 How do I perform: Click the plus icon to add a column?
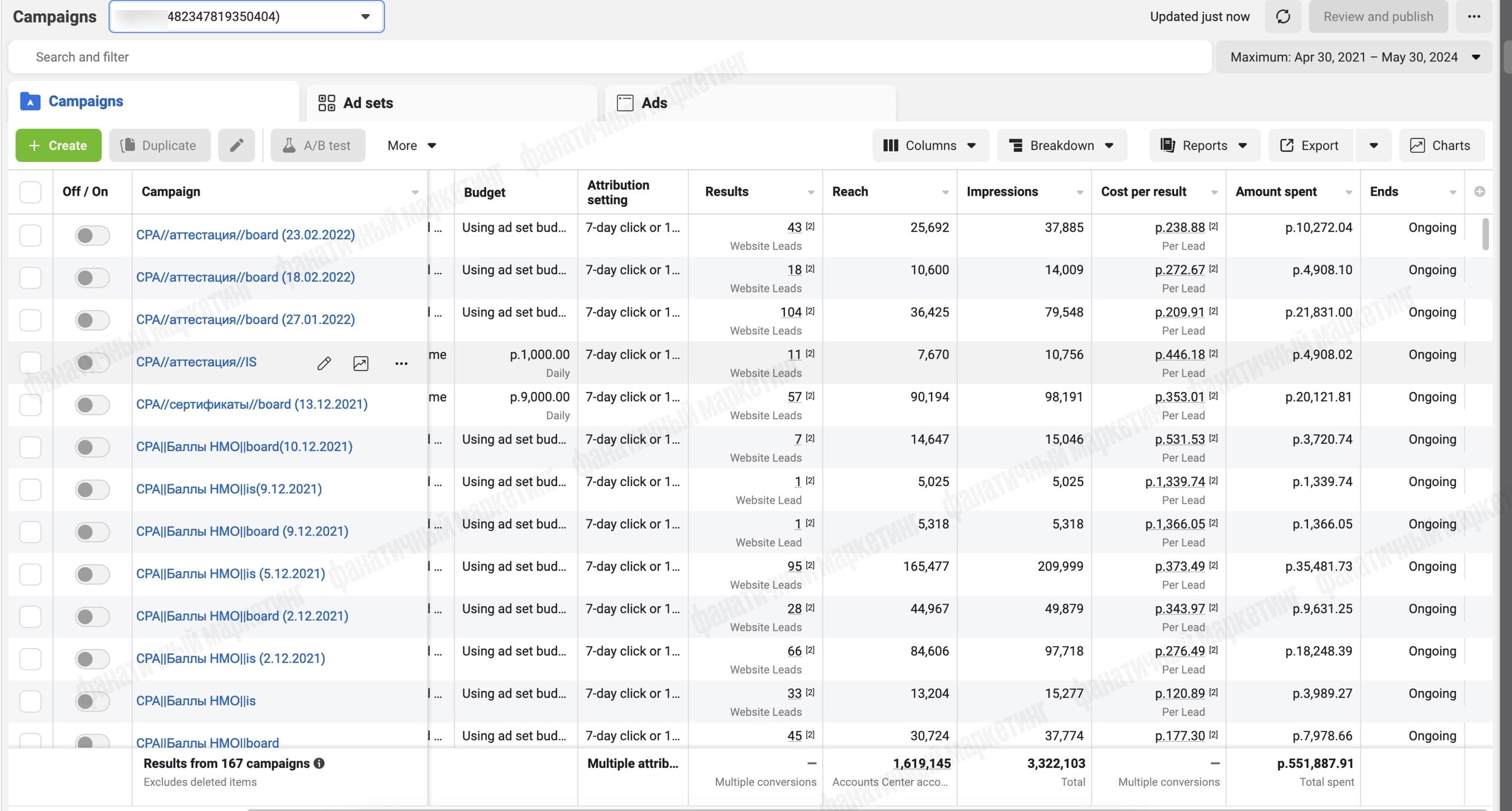(x=1480, y=191)
